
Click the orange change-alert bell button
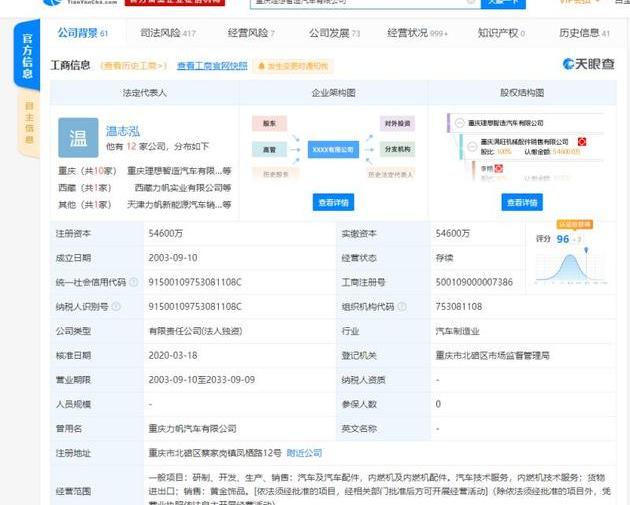293,66
